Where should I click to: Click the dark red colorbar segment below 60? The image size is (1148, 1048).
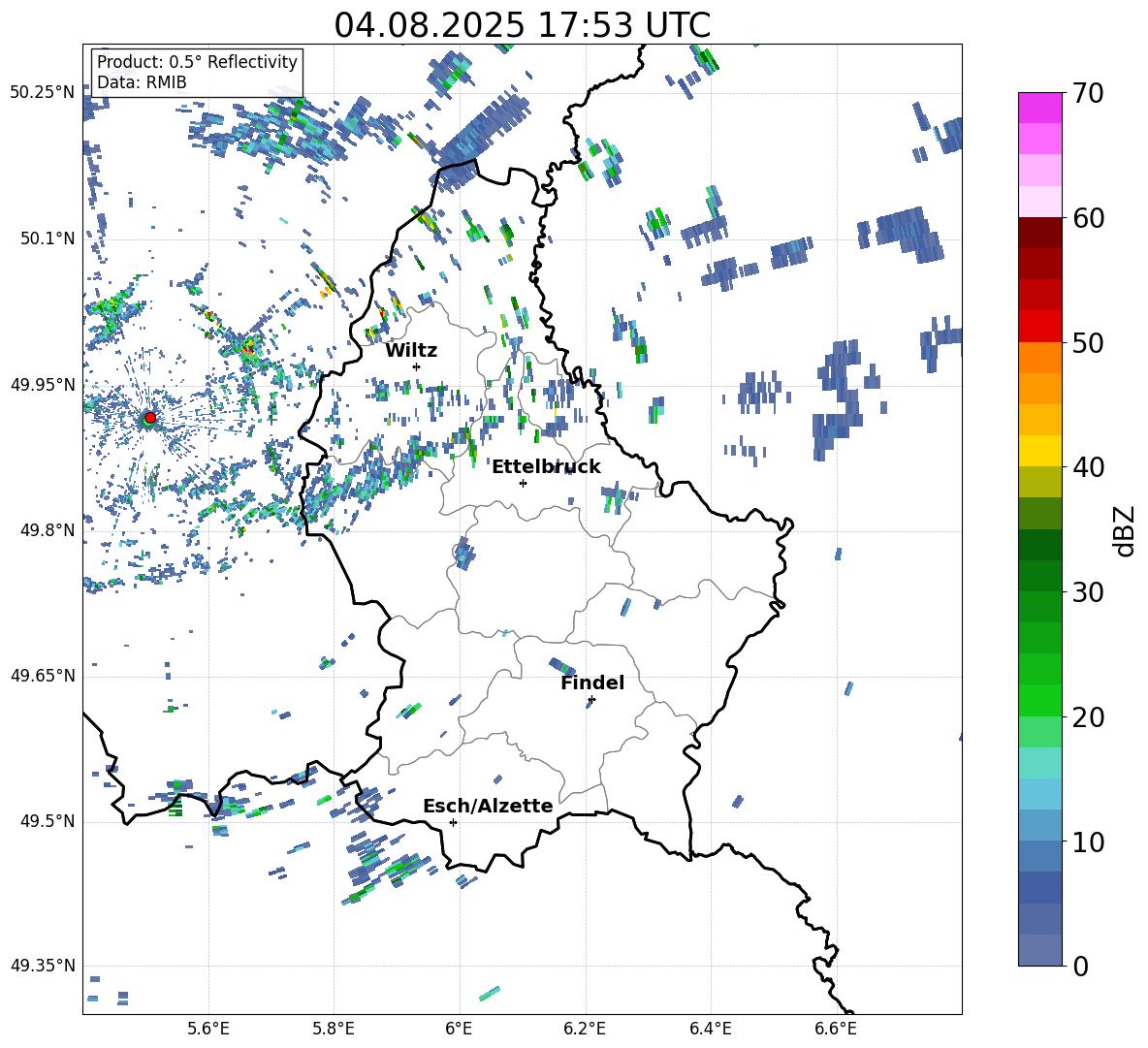(1040, 233)
